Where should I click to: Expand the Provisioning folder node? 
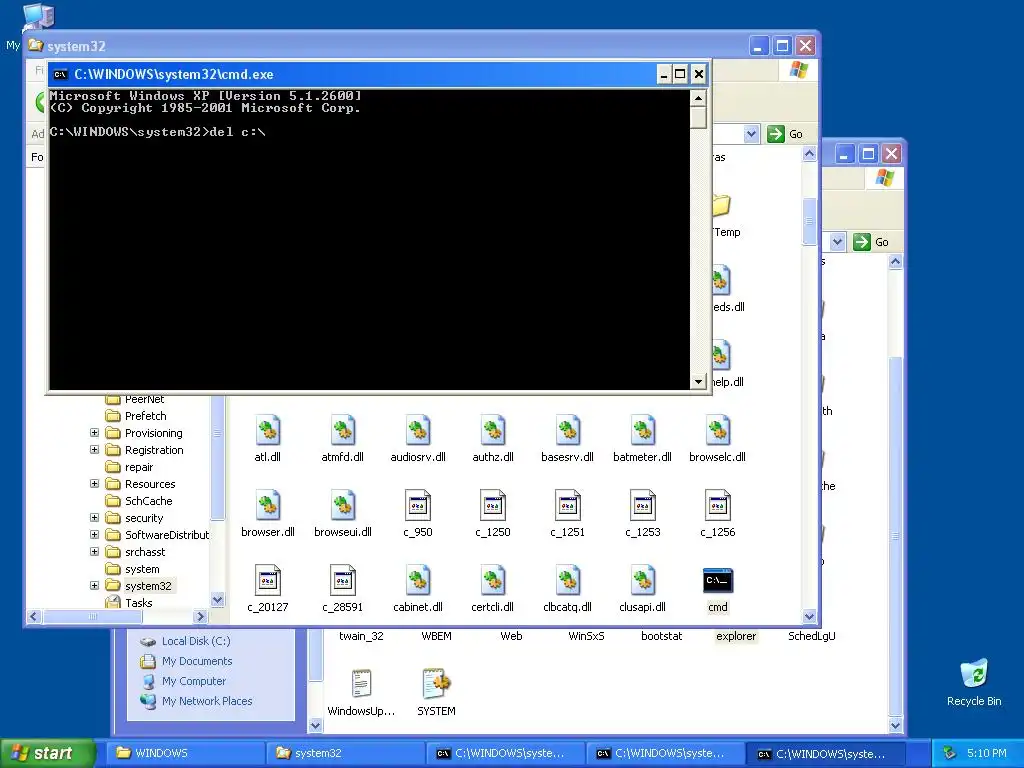pyautogui.click(x=95, y=433)
